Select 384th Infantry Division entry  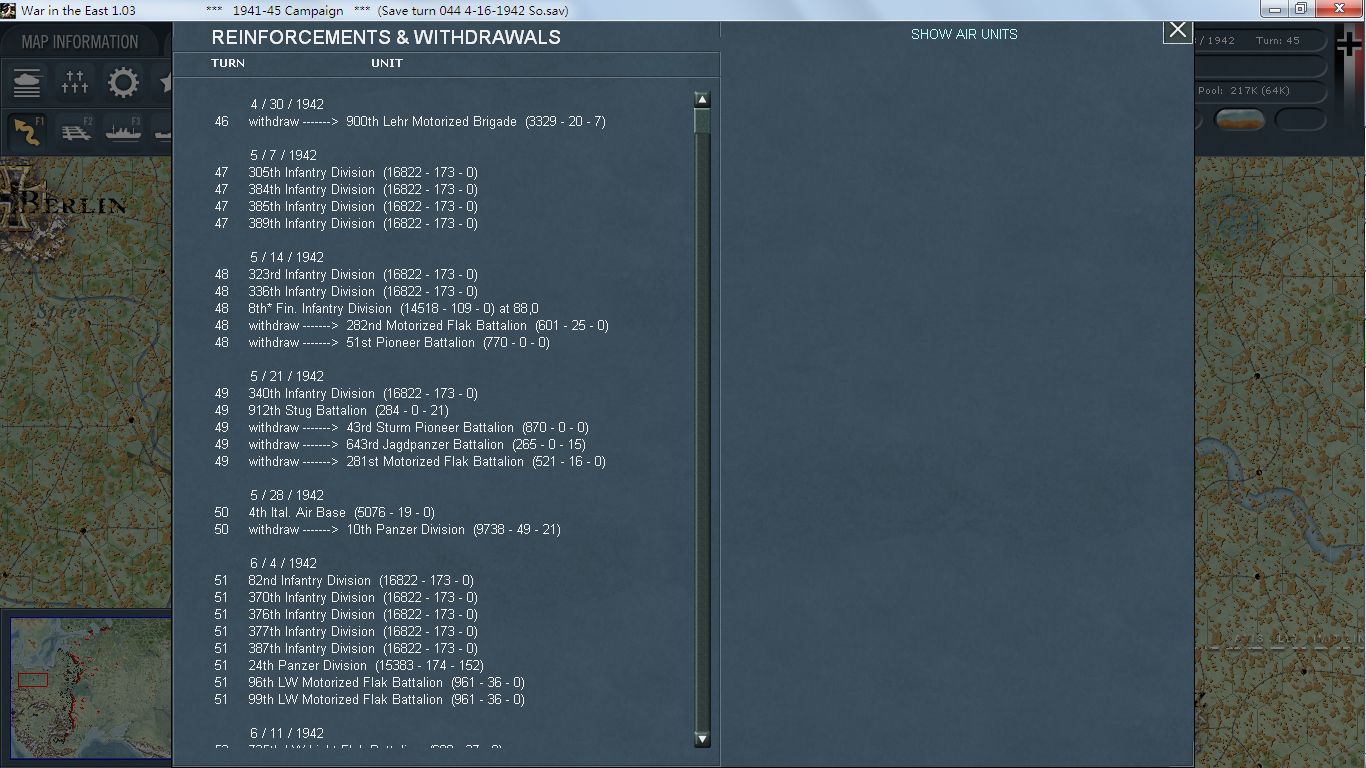click(x=363, y=190)
